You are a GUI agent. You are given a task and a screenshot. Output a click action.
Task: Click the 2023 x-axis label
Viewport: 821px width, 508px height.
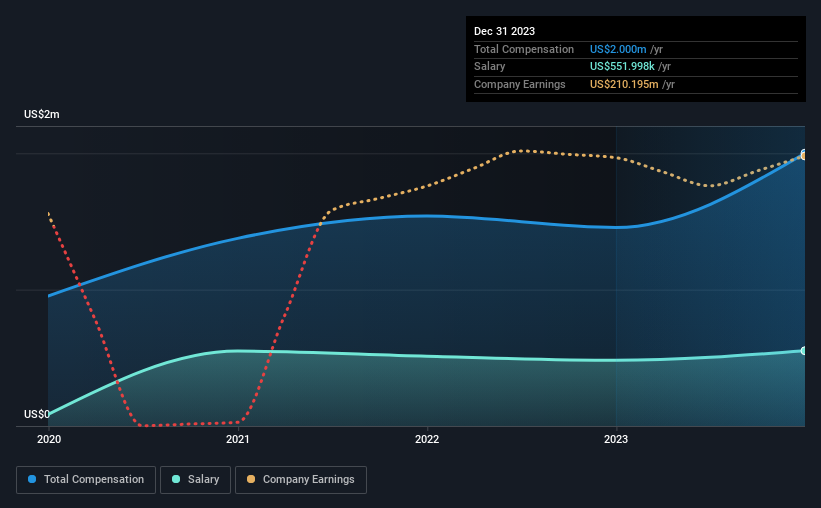tap(616, 439)
